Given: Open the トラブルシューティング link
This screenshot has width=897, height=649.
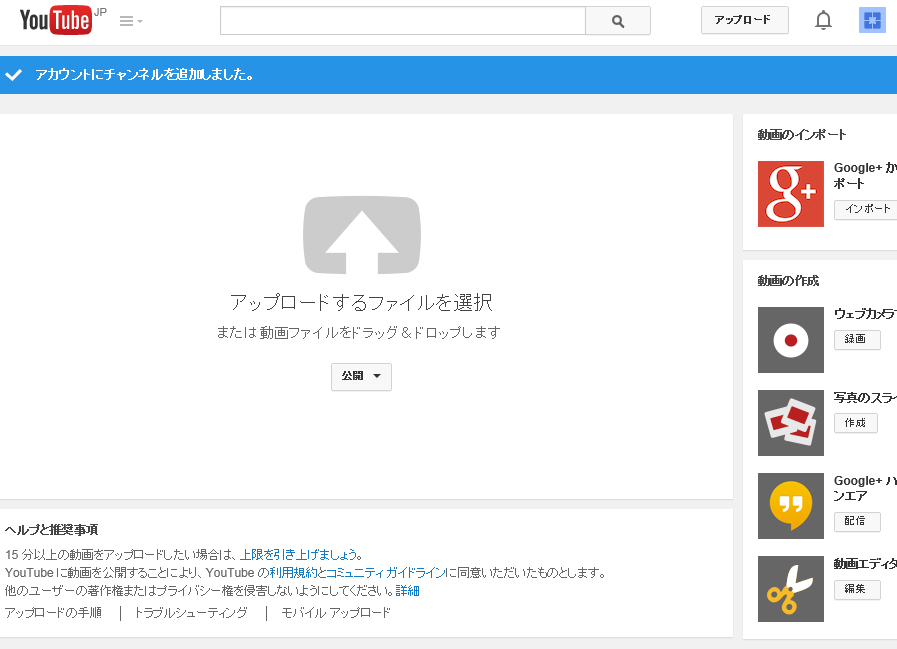Looking at the screenshot, I should [x=190, y=613].
